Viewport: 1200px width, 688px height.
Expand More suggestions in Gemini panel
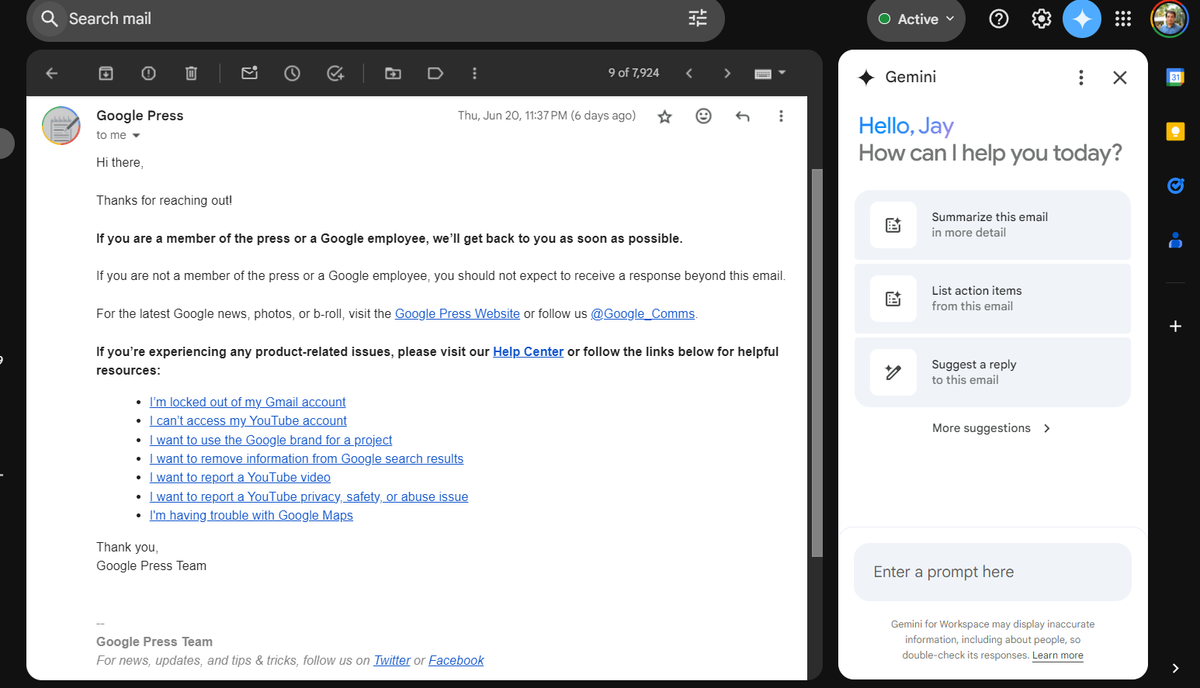click(x=991, y=428)
